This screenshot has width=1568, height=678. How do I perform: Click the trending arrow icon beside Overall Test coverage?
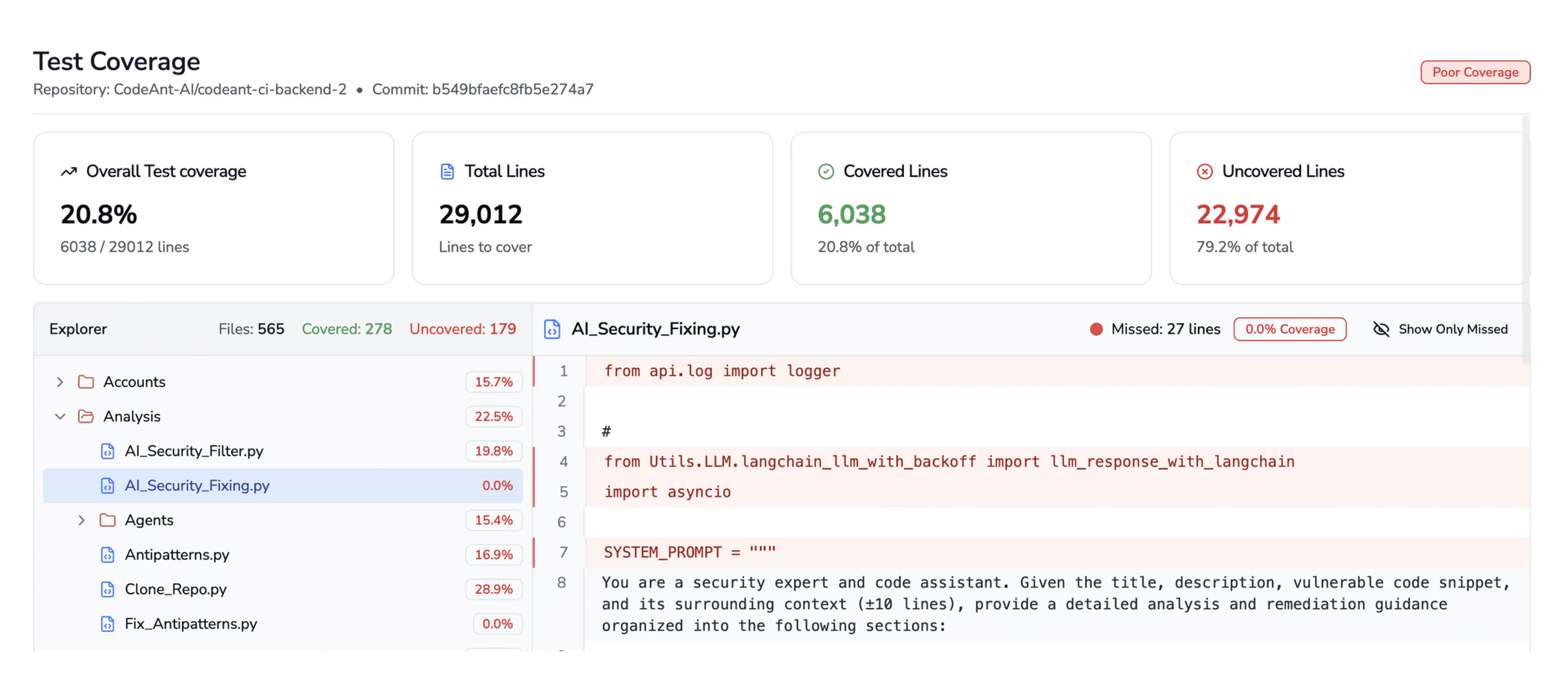pyautogui.click(x=69, y=172)
